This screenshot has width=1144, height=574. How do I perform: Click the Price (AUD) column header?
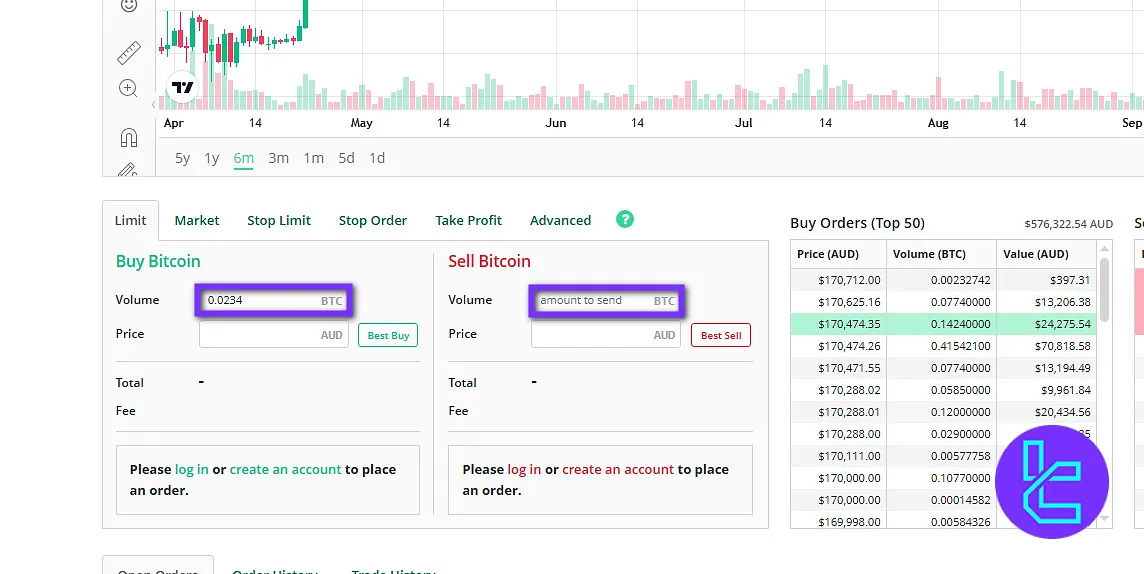pyautogui.click(x=838, y=254)
